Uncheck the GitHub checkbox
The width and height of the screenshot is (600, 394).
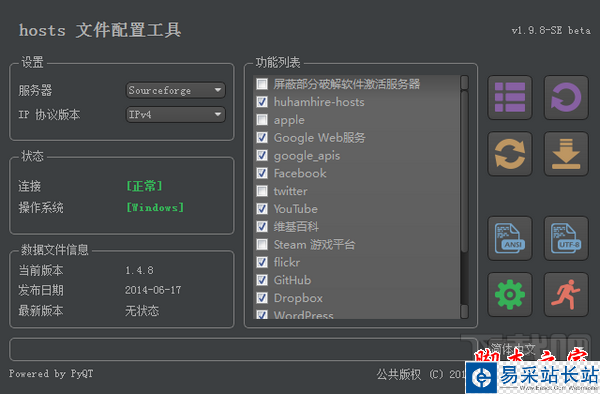tap(262, 280)
